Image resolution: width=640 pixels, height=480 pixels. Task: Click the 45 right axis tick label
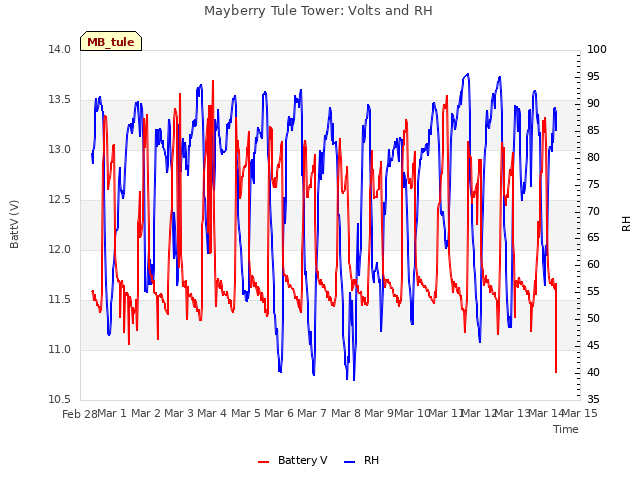coord(593,345)
